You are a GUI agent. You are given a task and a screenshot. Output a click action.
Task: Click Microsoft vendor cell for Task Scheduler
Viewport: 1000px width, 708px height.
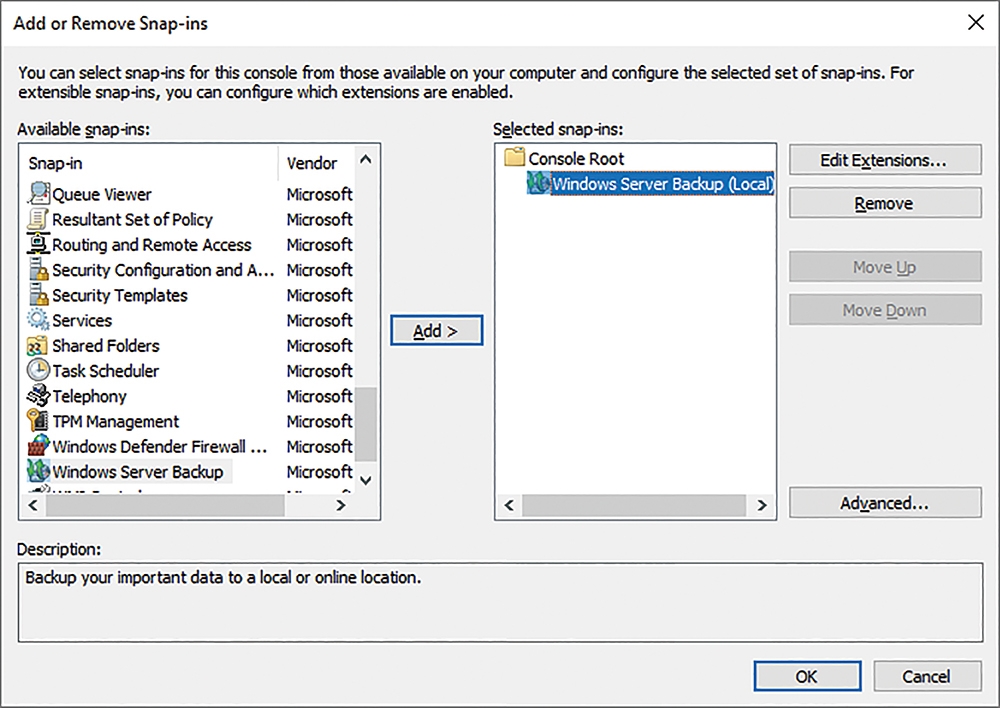[320, 371]
